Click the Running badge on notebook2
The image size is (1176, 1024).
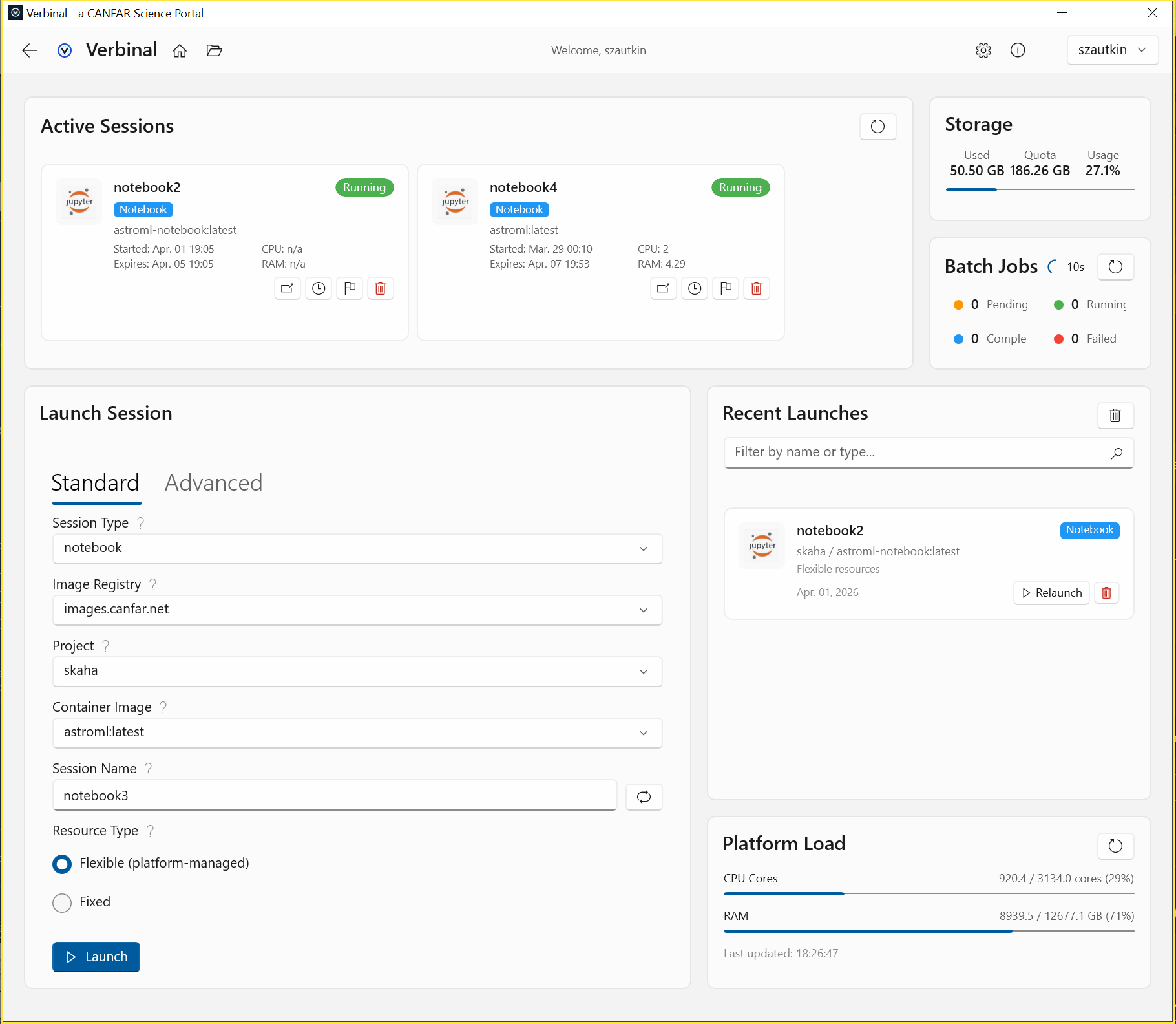[364, 187]
